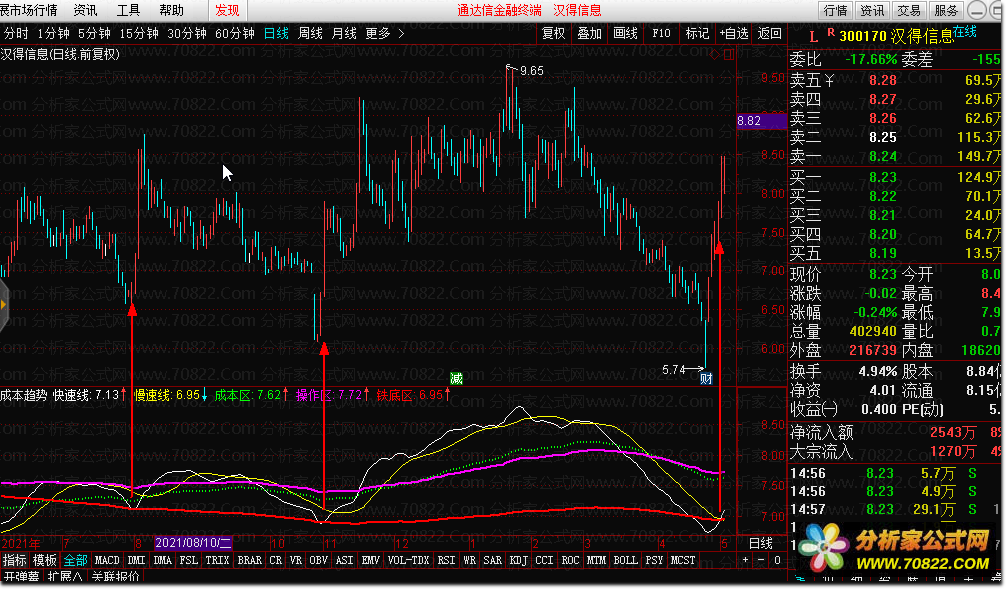Screen dimensions: 1007x589
Task: Select the 日线 daily period tab
Action: click(276, 33)
